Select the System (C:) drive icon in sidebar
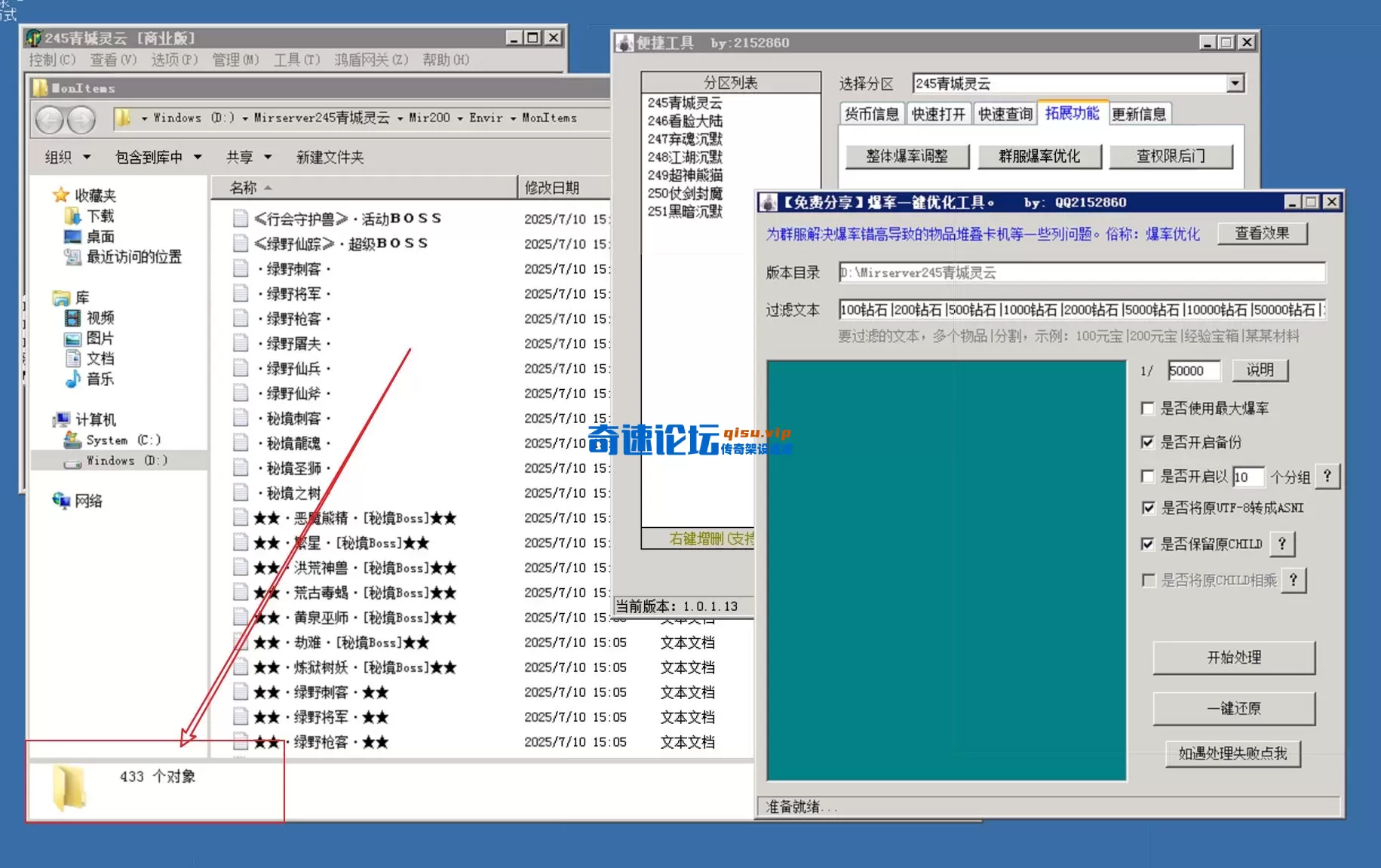Viewport: 1381px width, 868px height. (72, 440)
